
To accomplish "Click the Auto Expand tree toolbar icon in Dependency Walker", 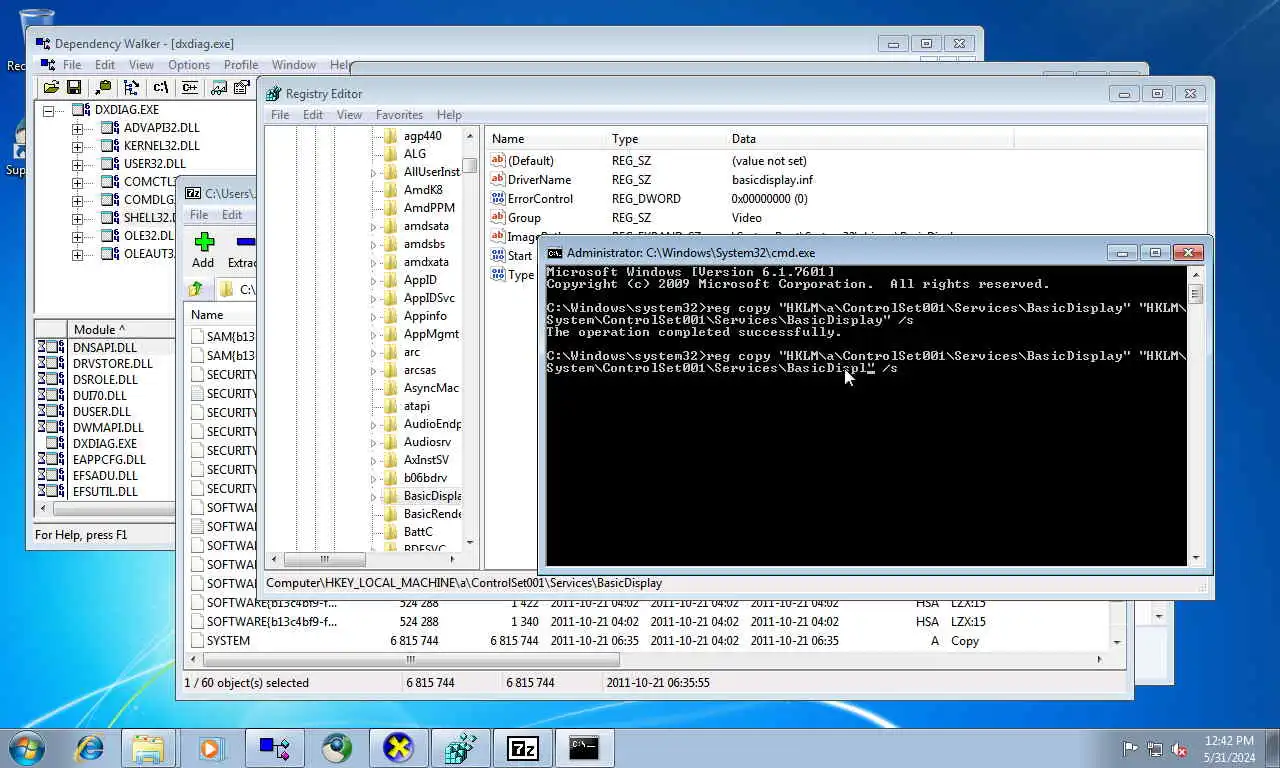I will (x=131, y=88).
